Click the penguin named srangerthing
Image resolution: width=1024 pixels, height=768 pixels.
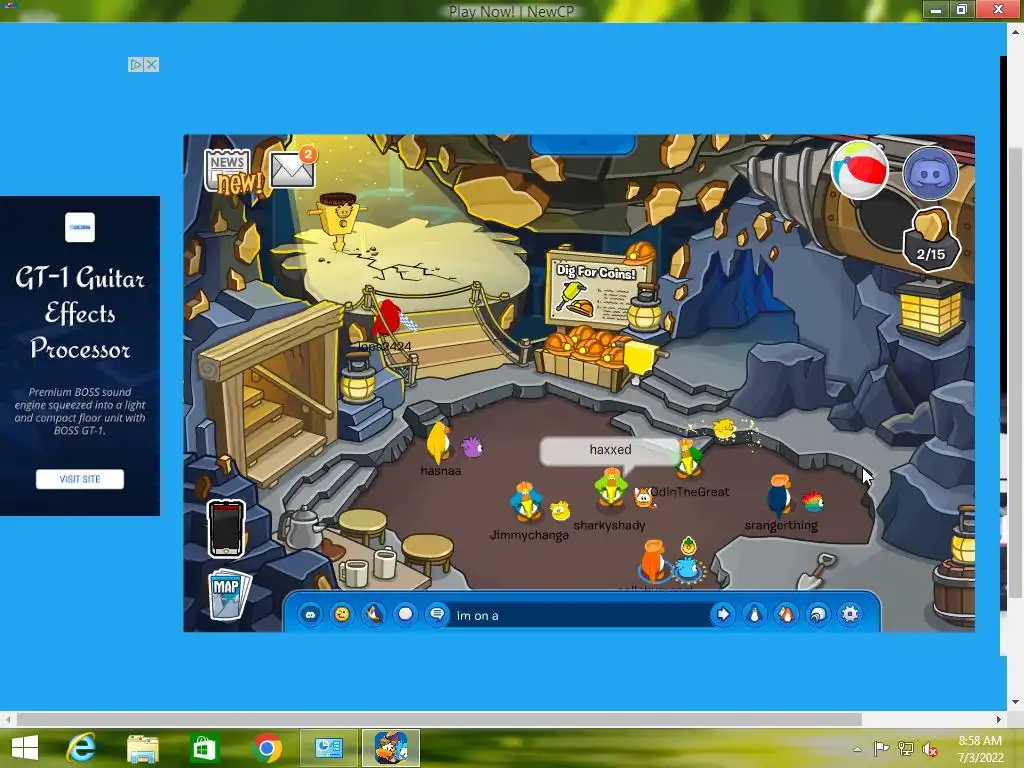tap(779, 496)
